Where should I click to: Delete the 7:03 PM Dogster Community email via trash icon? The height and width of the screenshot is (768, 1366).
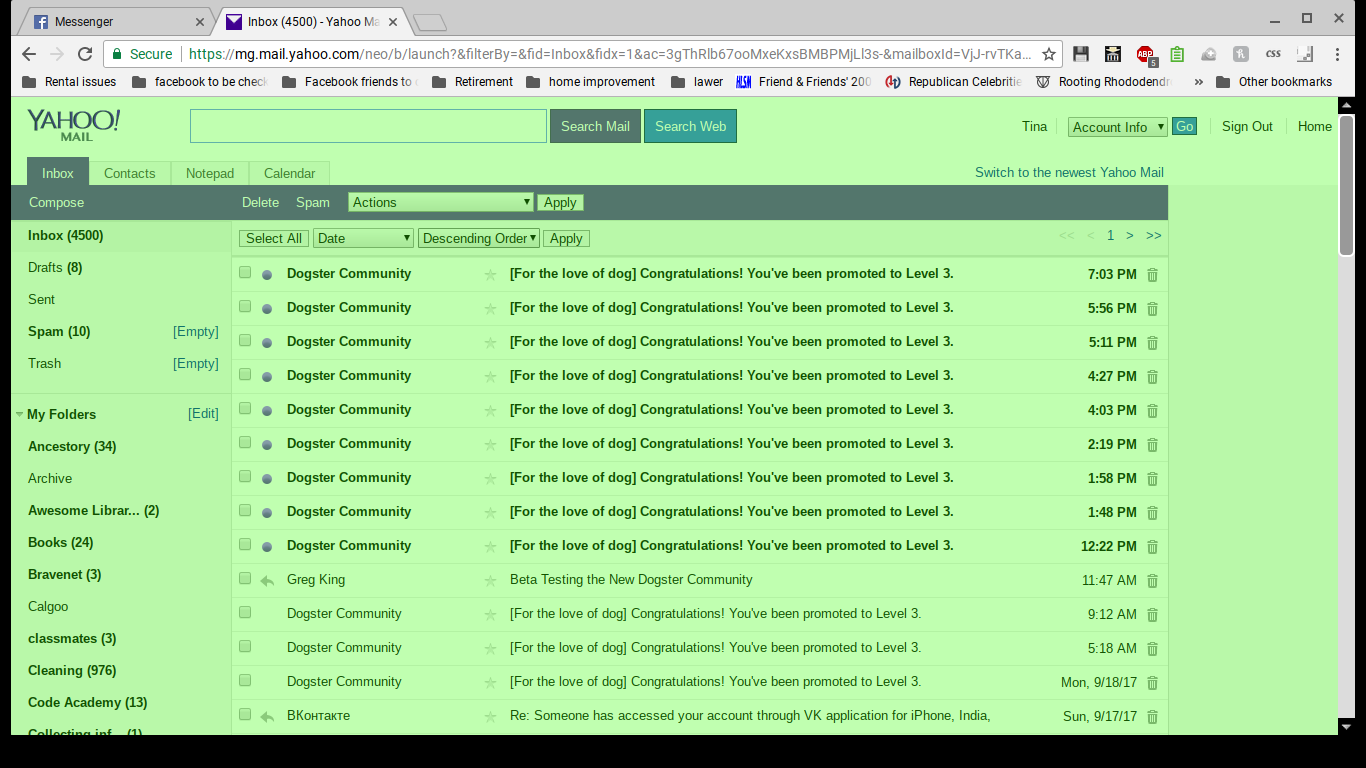(x=1152, y=275)
